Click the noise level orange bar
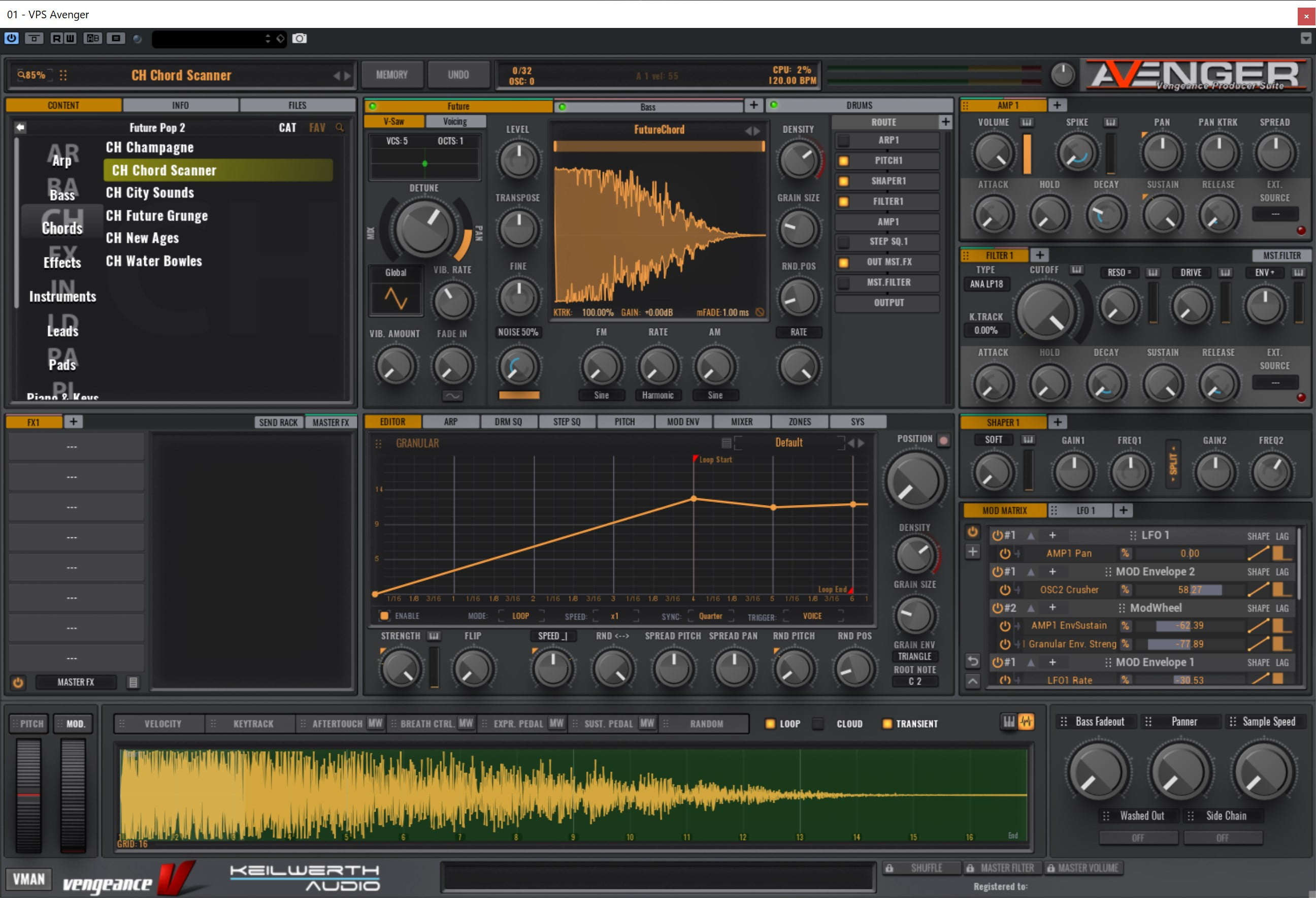This screenshot has width=1316, height=898. click(519, 396)
